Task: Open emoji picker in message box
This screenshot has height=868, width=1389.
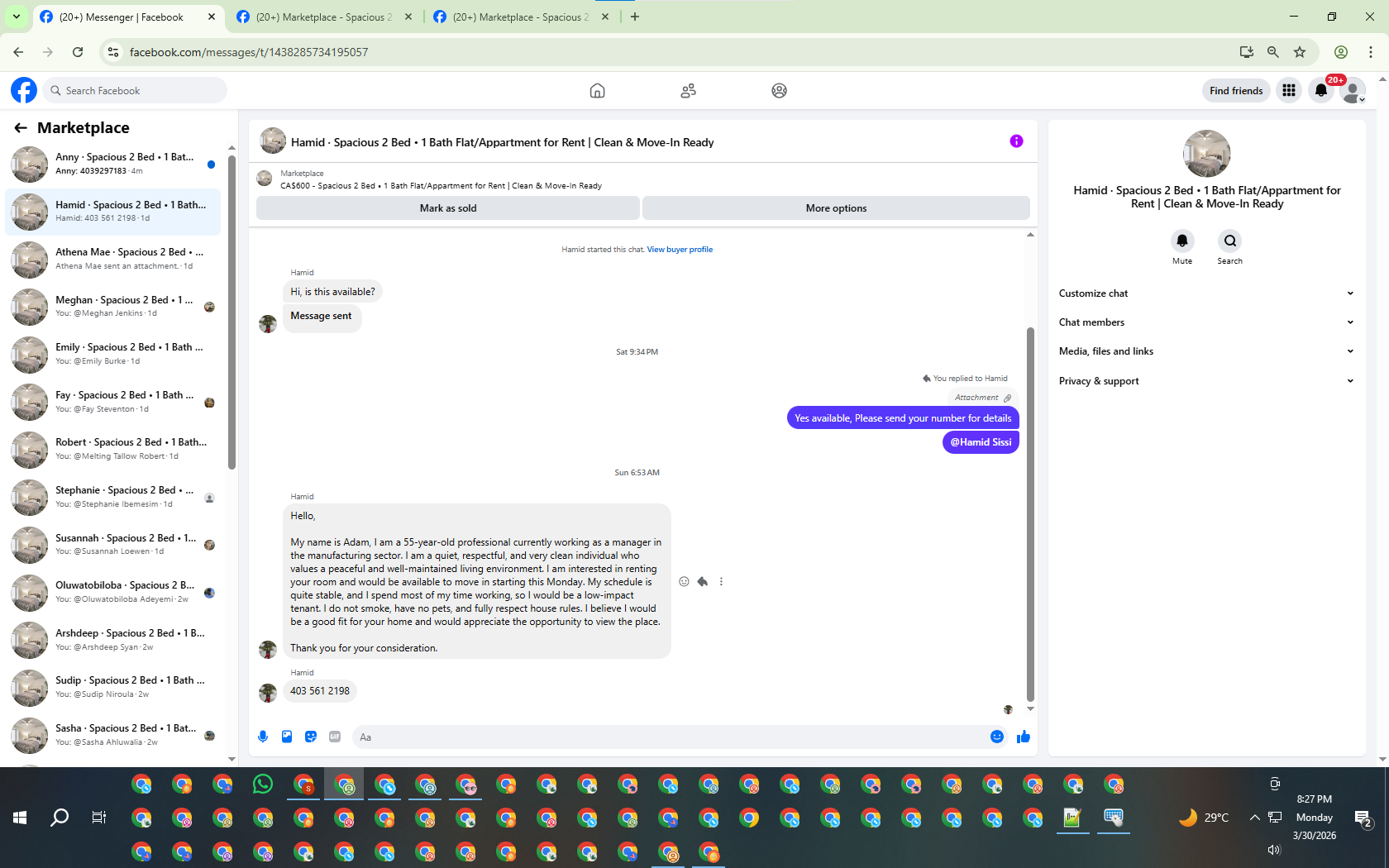Action: [997, 737]
